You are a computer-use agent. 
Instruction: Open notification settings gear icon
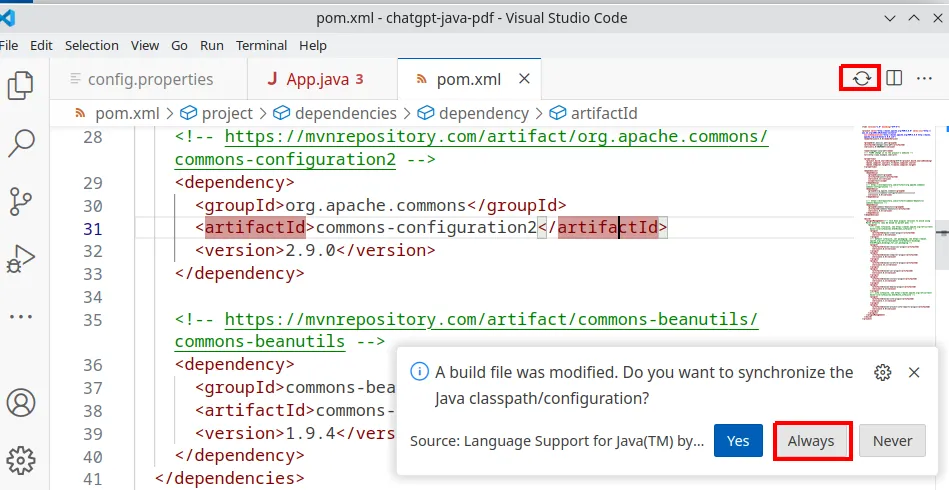[883, 373]
